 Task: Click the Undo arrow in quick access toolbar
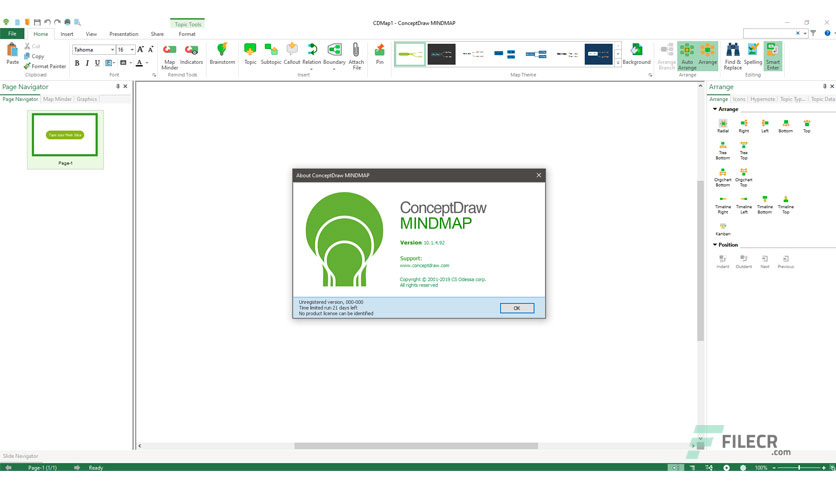pos(47,22)
